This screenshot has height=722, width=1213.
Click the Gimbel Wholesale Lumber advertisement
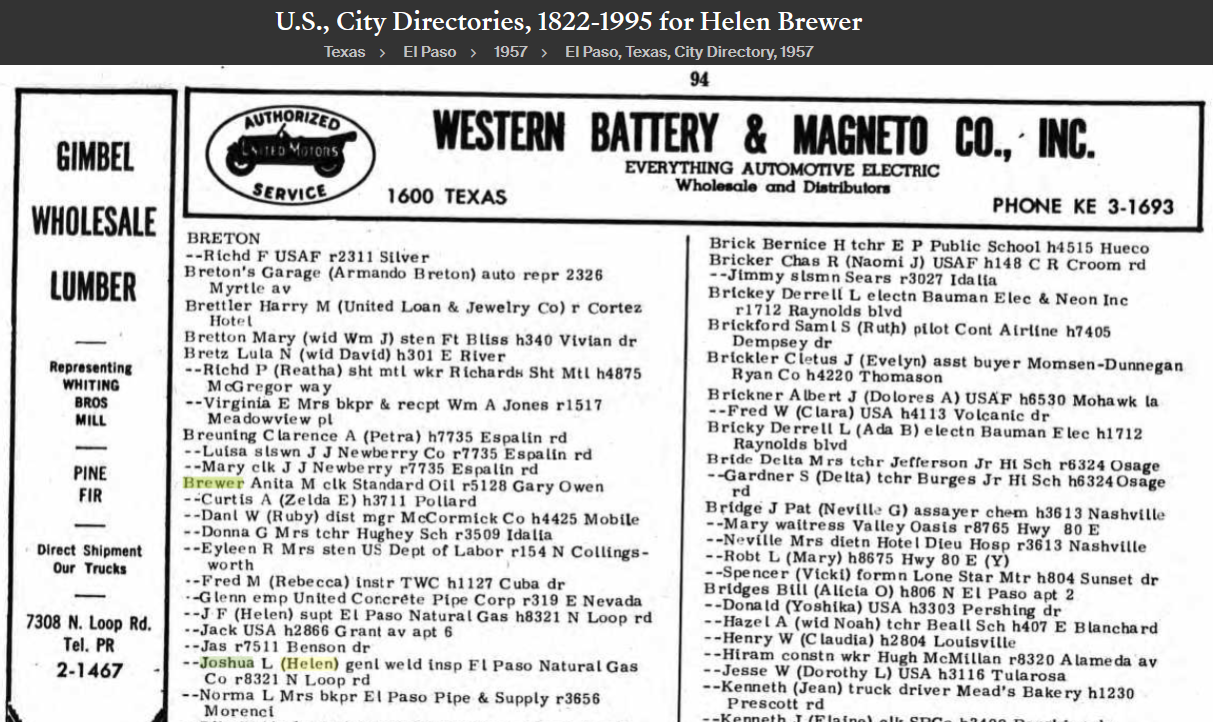pyautogui.click(x=95, y=220)
